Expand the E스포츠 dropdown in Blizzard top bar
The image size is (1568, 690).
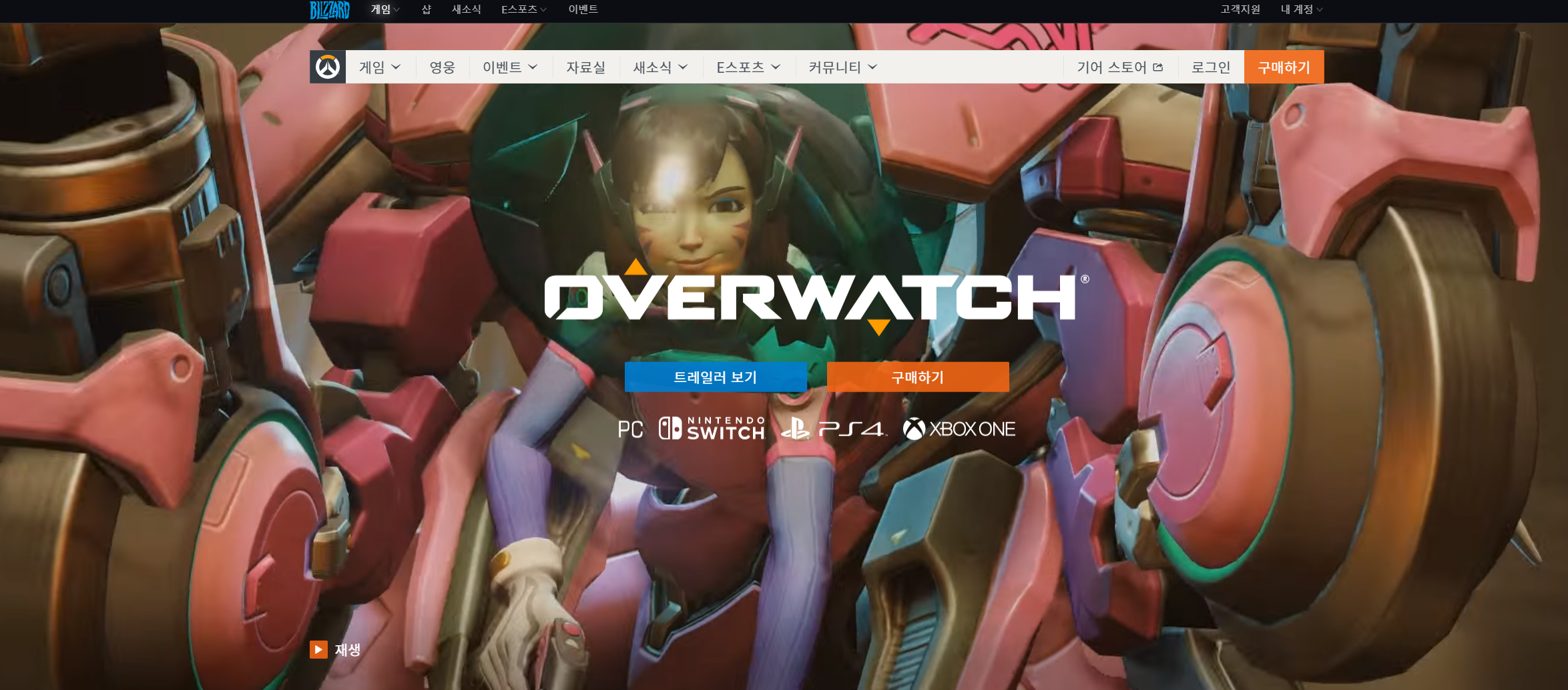click(524, 9)
